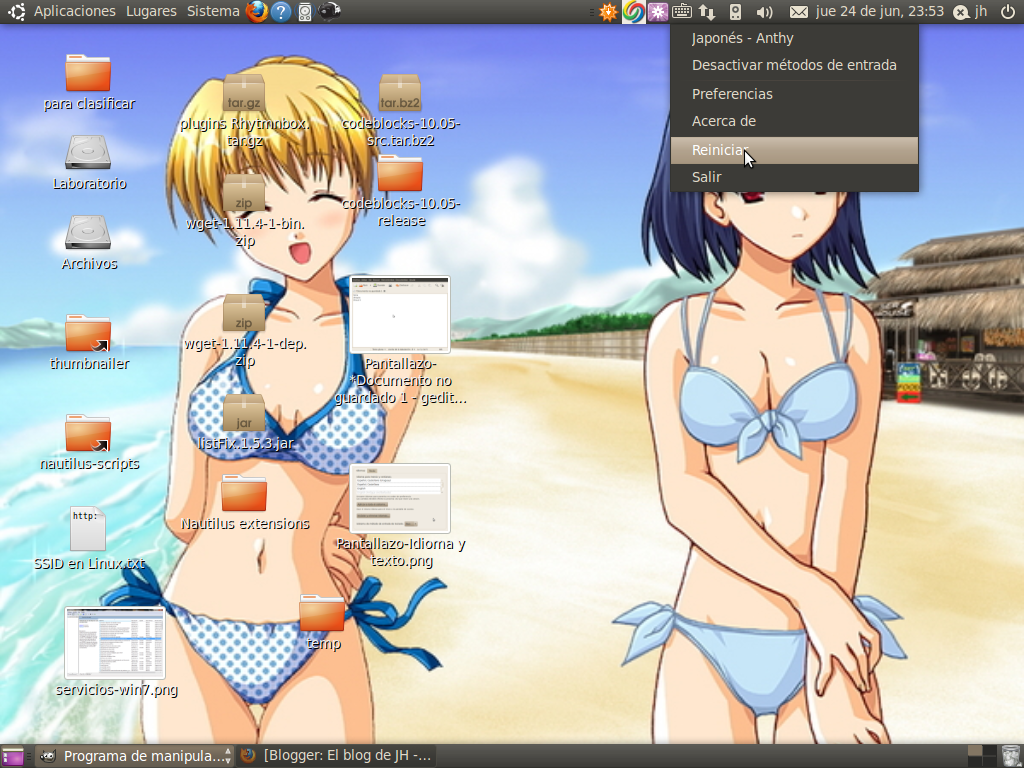
Task: Open the trash in bottom panel
Action: pos(1010,756)
